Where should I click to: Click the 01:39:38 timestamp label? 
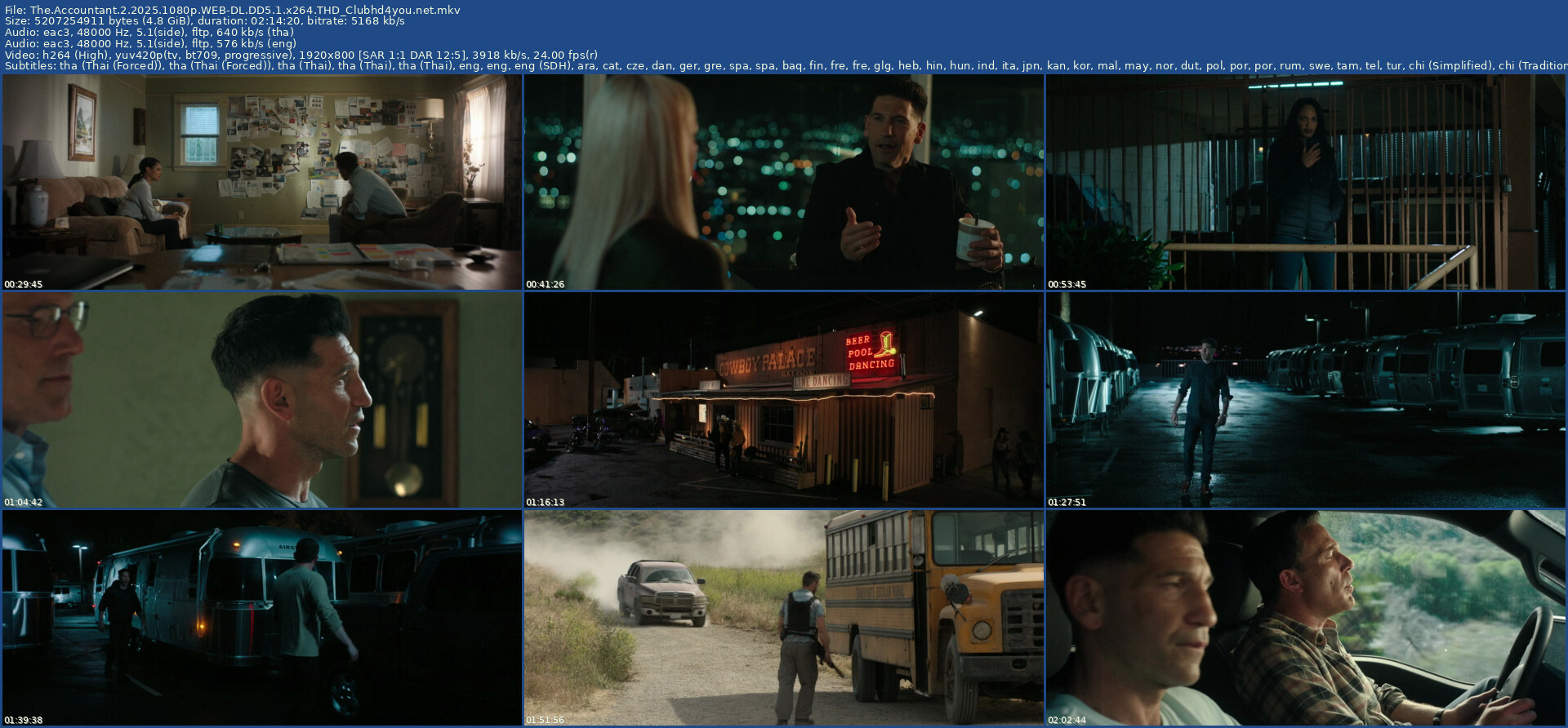24,720
